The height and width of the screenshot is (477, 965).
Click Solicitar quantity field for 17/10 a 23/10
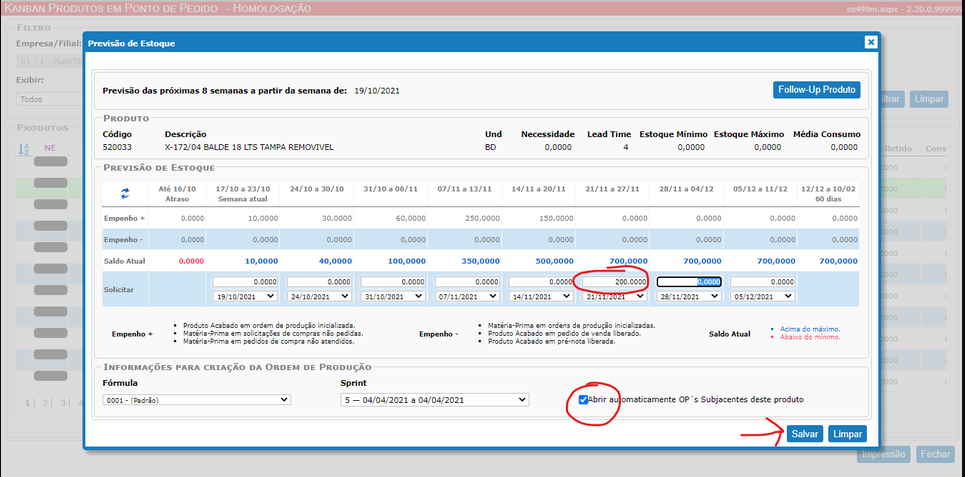(245, 281)
